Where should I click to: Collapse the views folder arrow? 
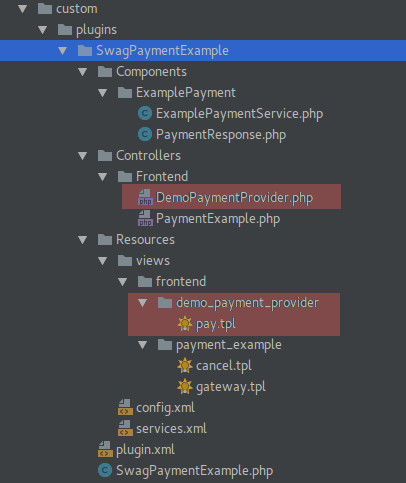pyautogui.click(x=103, y=261)
